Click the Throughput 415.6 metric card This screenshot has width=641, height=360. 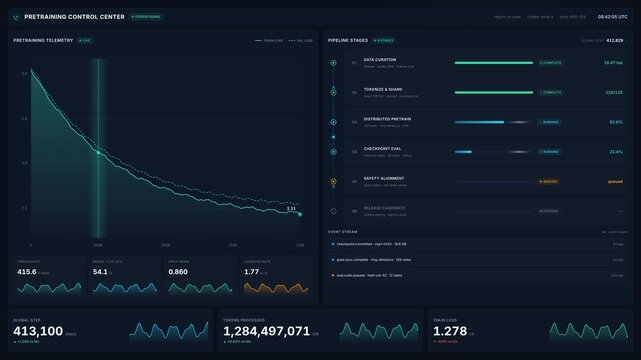click(x=49, y=277)
